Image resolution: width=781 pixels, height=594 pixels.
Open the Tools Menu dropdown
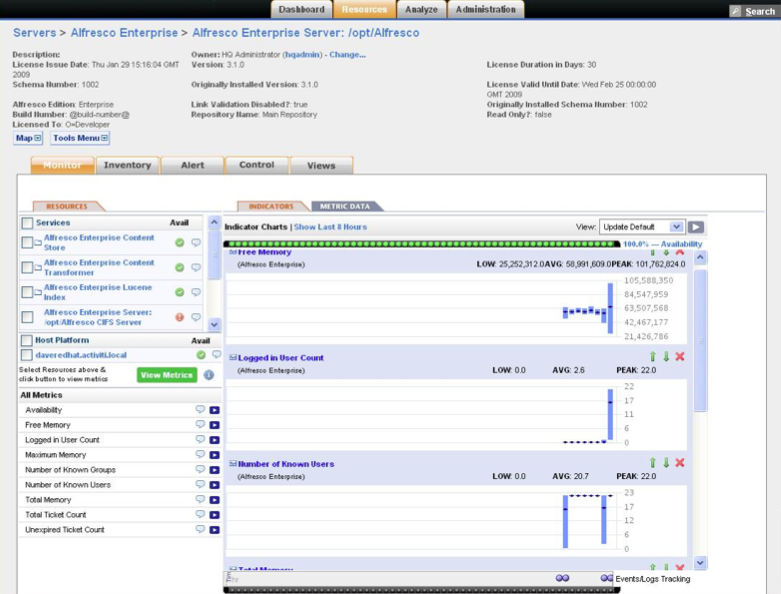(x=80, y=138)
